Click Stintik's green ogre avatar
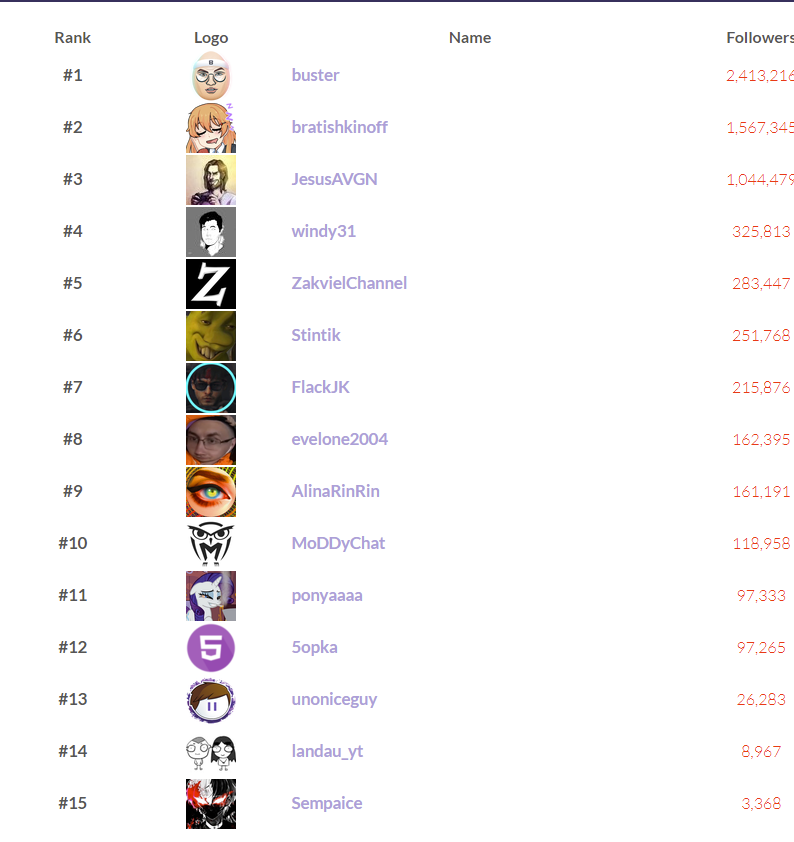The height and width of the screenshot is (842, 794). tap(211, 336)
